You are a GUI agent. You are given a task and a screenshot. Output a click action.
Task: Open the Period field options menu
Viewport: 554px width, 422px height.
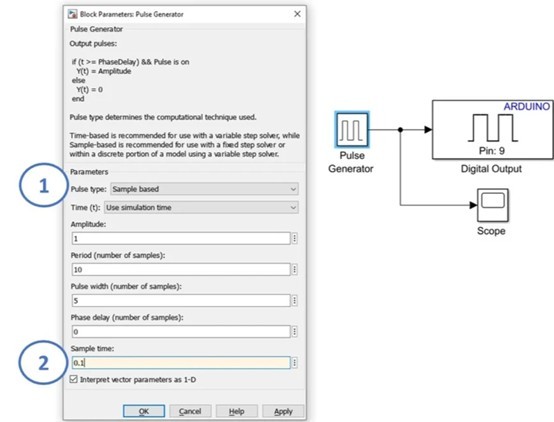[294, 270]
